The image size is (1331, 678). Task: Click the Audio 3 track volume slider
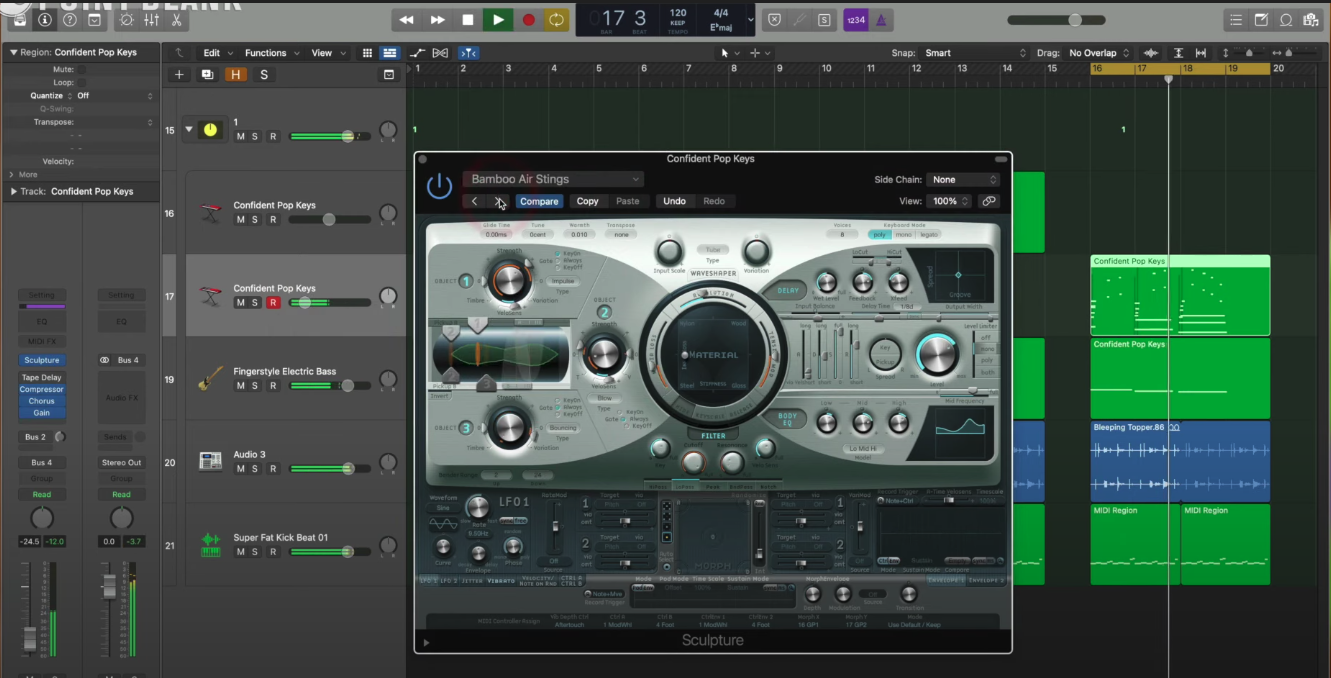click(x=330, y=468)
